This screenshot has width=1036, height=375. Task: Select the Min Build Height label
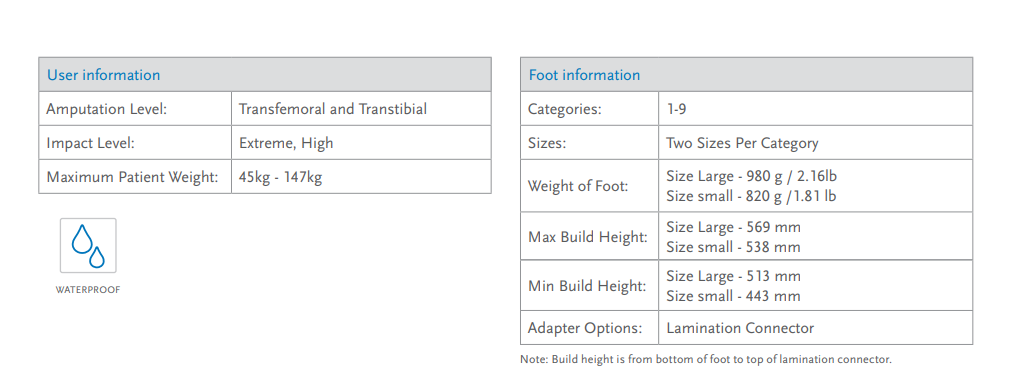click(587, 286)
